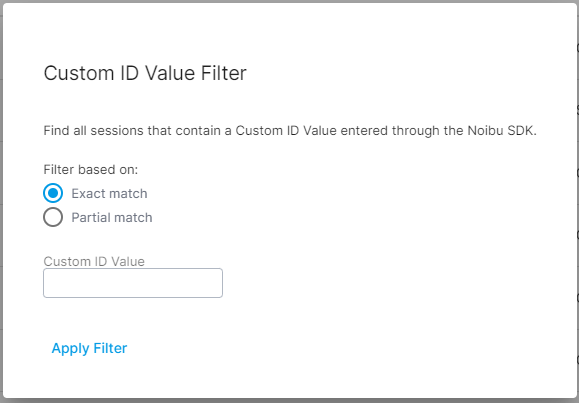Dismiss dialog via dimmed backdrop at right edge
The height and width of the screenshot is (403, 579).
pyautogui.click(x=578, y=201)
